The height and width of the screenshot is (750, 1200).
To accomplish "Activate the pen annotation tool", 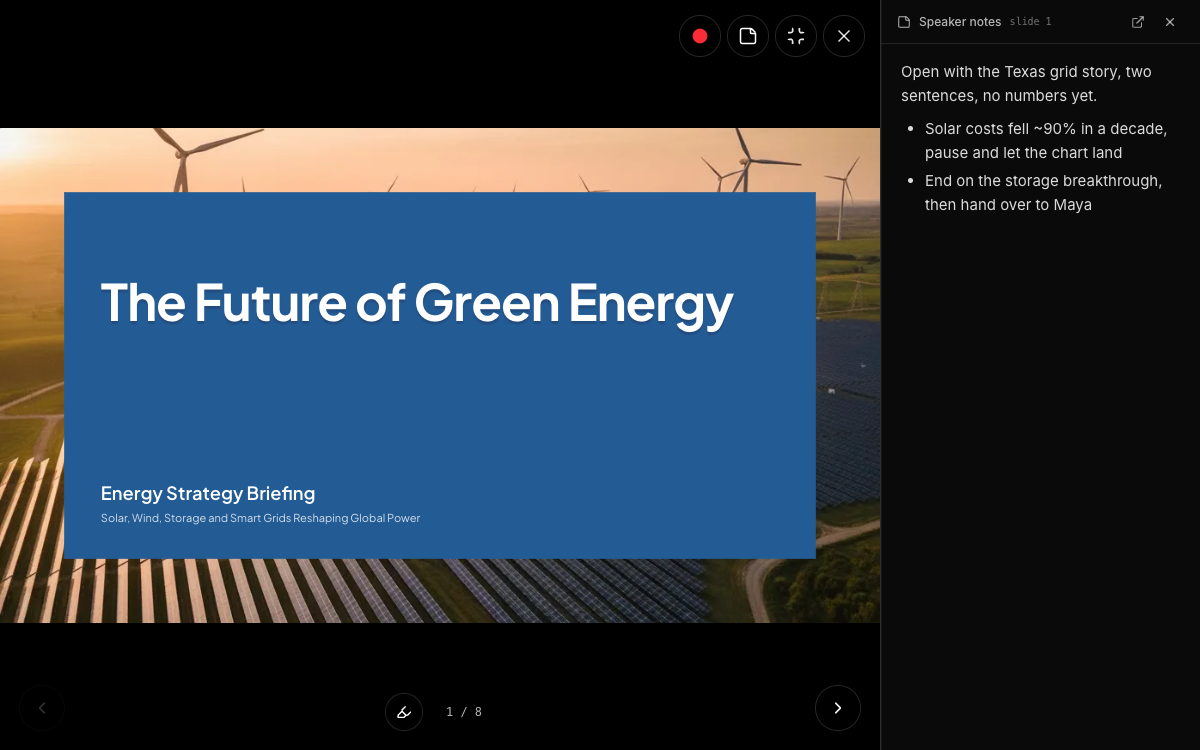I will point(404,712).
